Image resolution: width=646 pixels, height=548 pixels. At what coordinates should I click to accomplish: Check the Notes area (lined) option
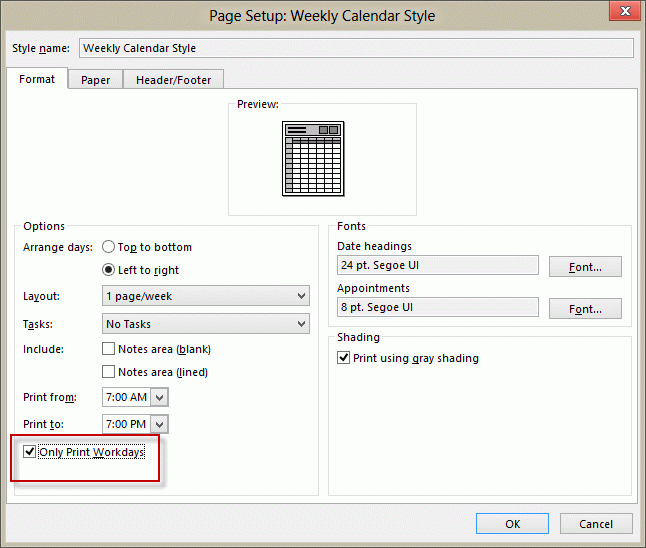point(109,372)
